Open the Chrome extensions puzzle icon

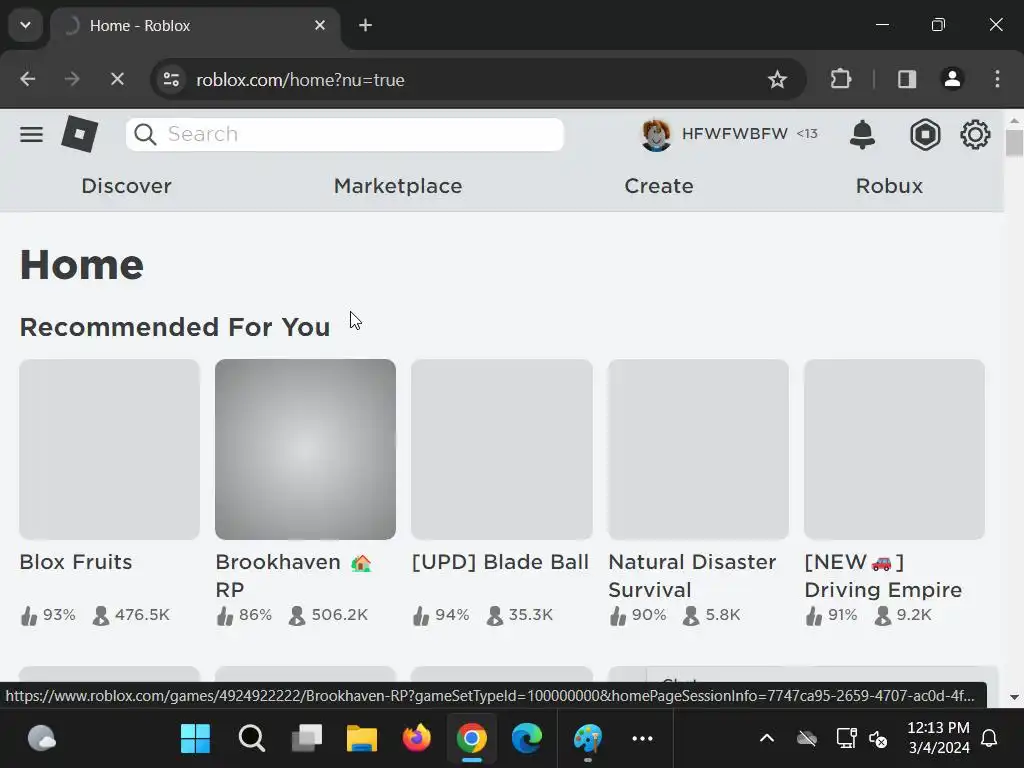coord(840,80)
